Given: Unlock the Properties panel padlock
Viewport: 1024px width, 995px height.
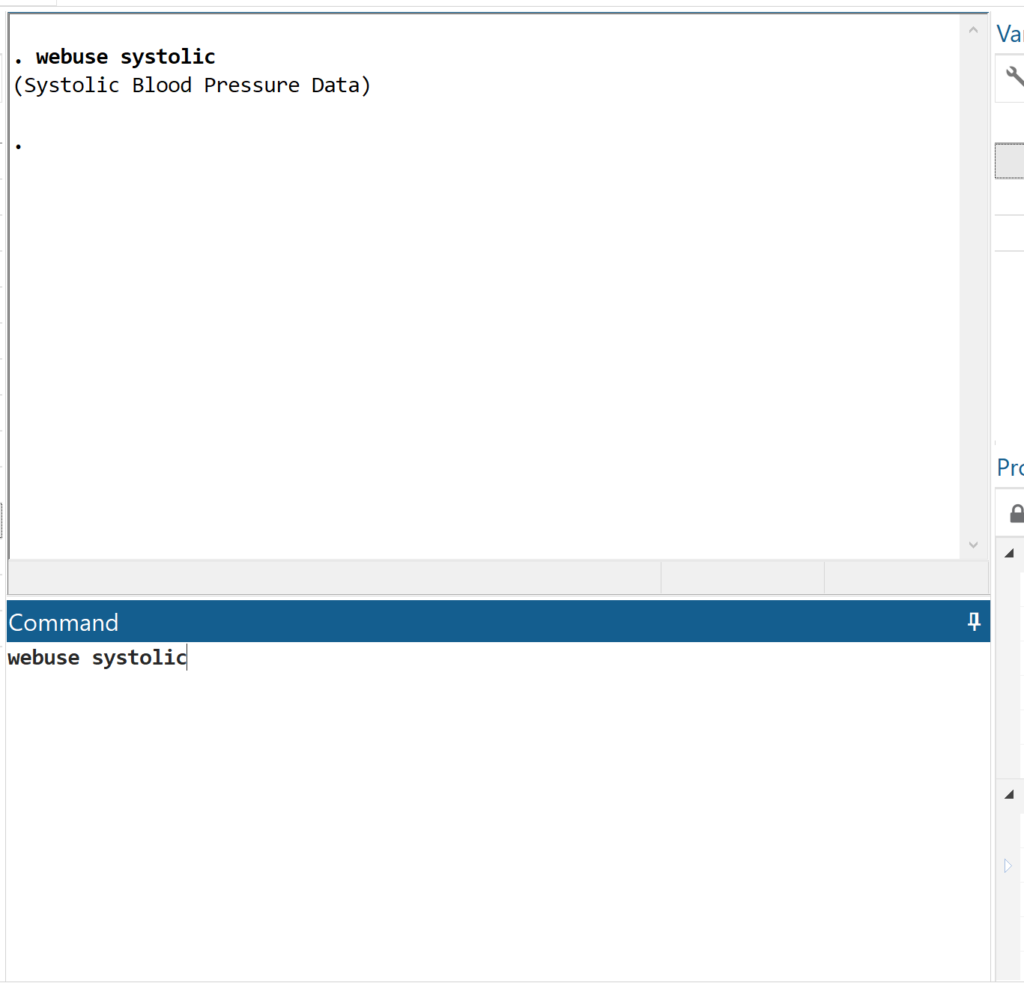Looking at the screenshot, I should click(1016, 512).
